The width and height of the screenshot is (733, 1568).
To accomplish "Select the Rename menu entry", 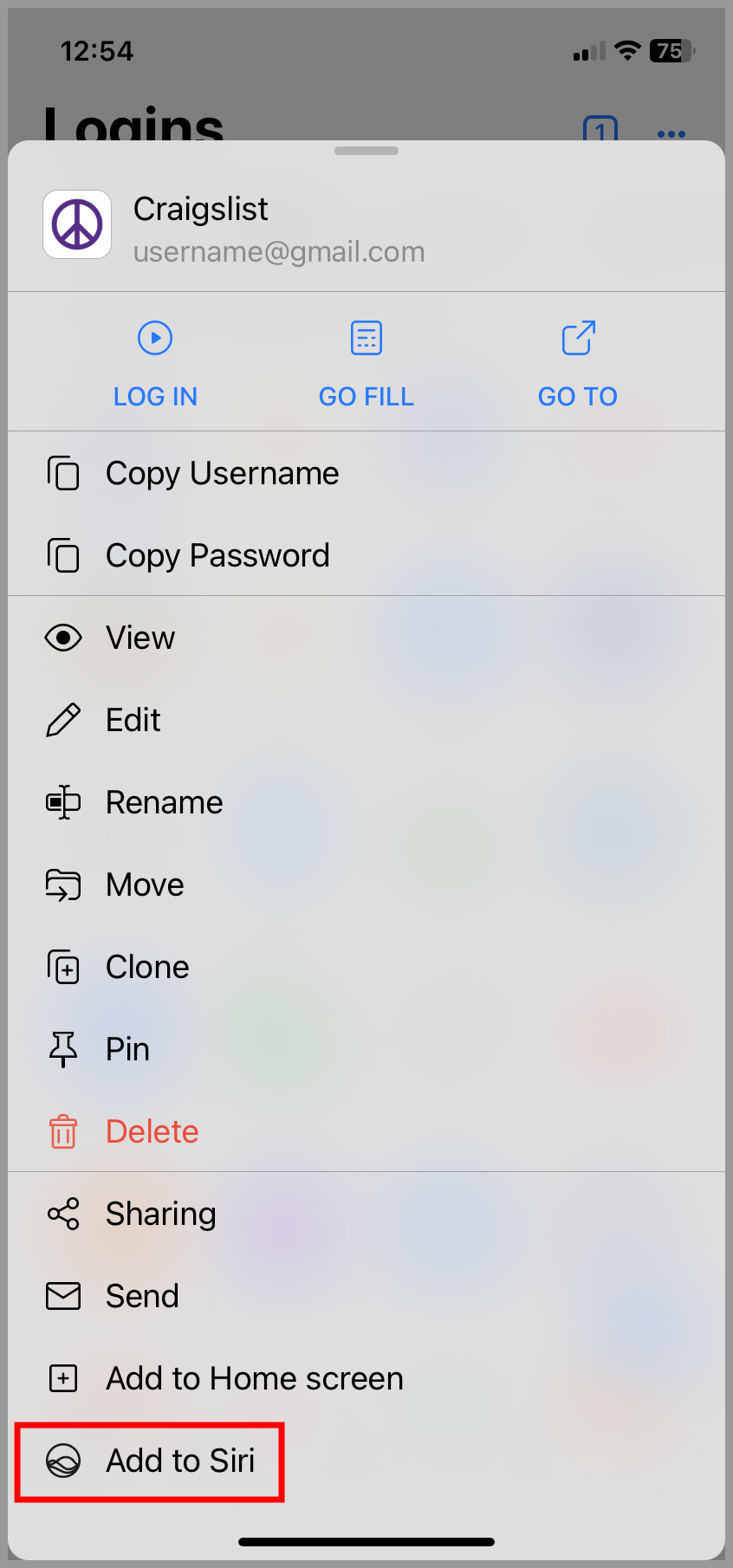I will [x=164, y=802].
